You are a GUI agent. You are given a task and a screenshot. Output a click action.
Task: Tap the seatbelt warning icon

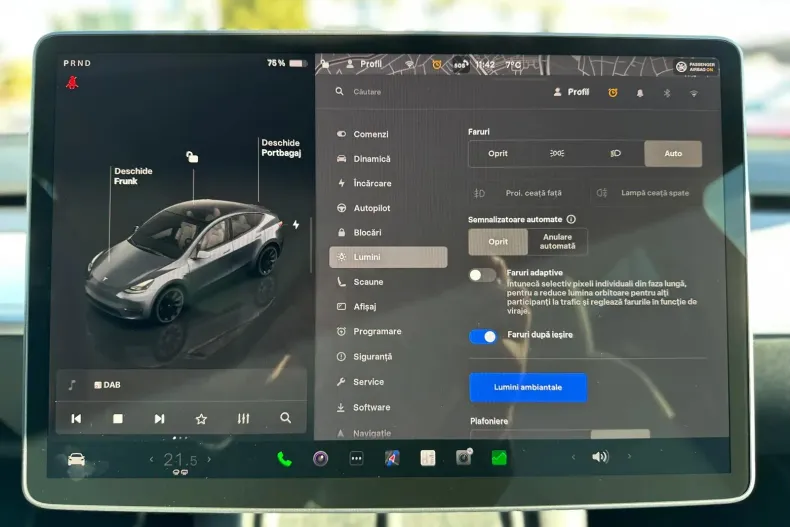coord(72,82)
